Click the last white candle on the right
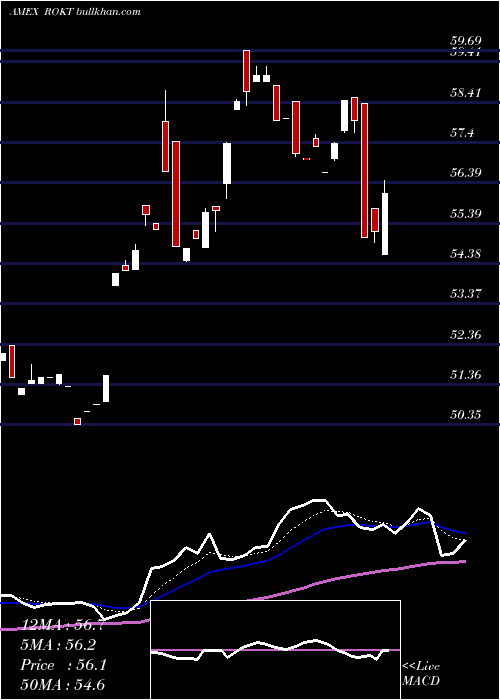This screenshot has width=500, height=700. point(385,224)
